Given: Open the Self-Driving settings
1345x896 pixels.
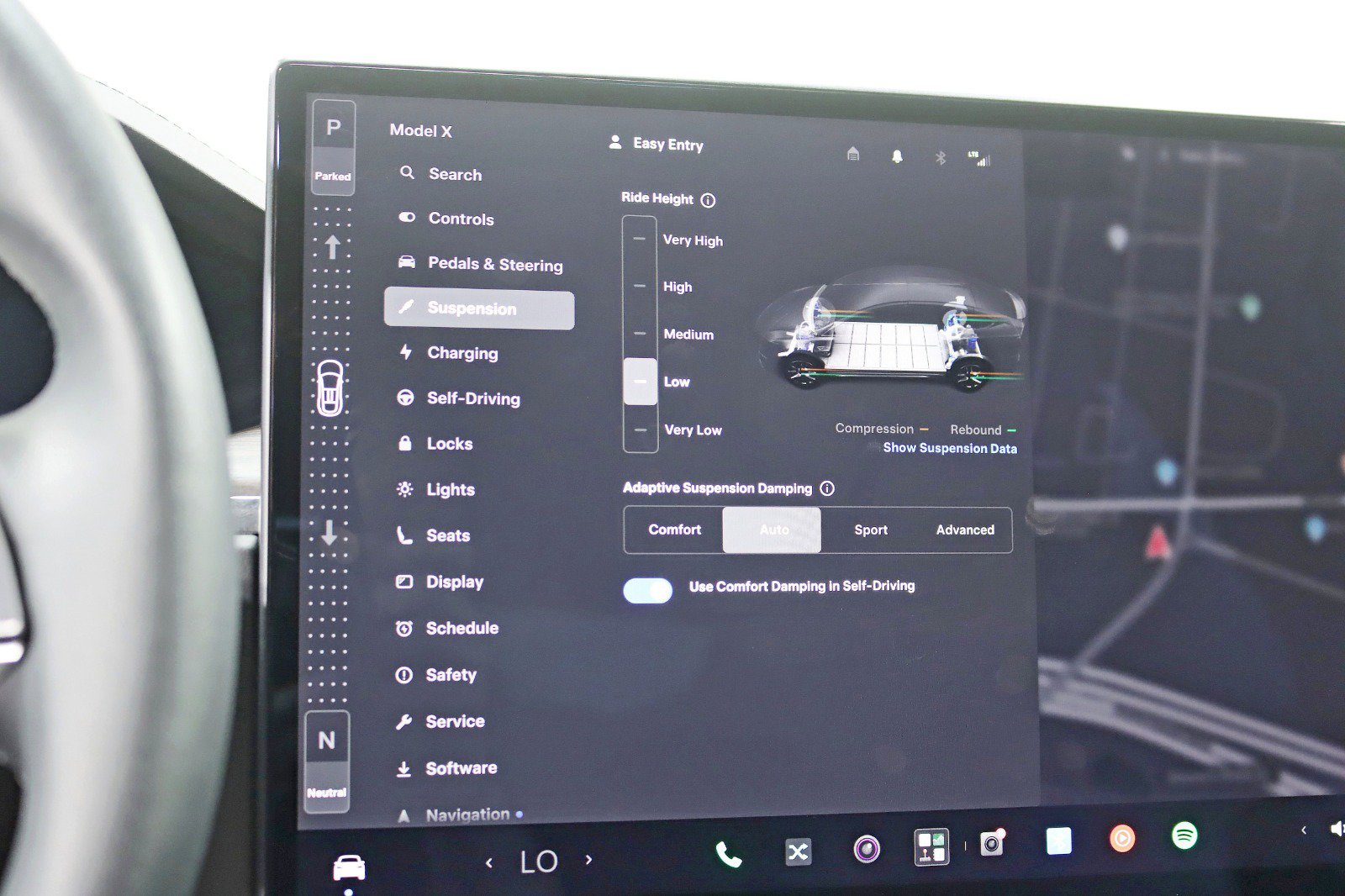Looking at the screenshot, I should pos(459,398).
